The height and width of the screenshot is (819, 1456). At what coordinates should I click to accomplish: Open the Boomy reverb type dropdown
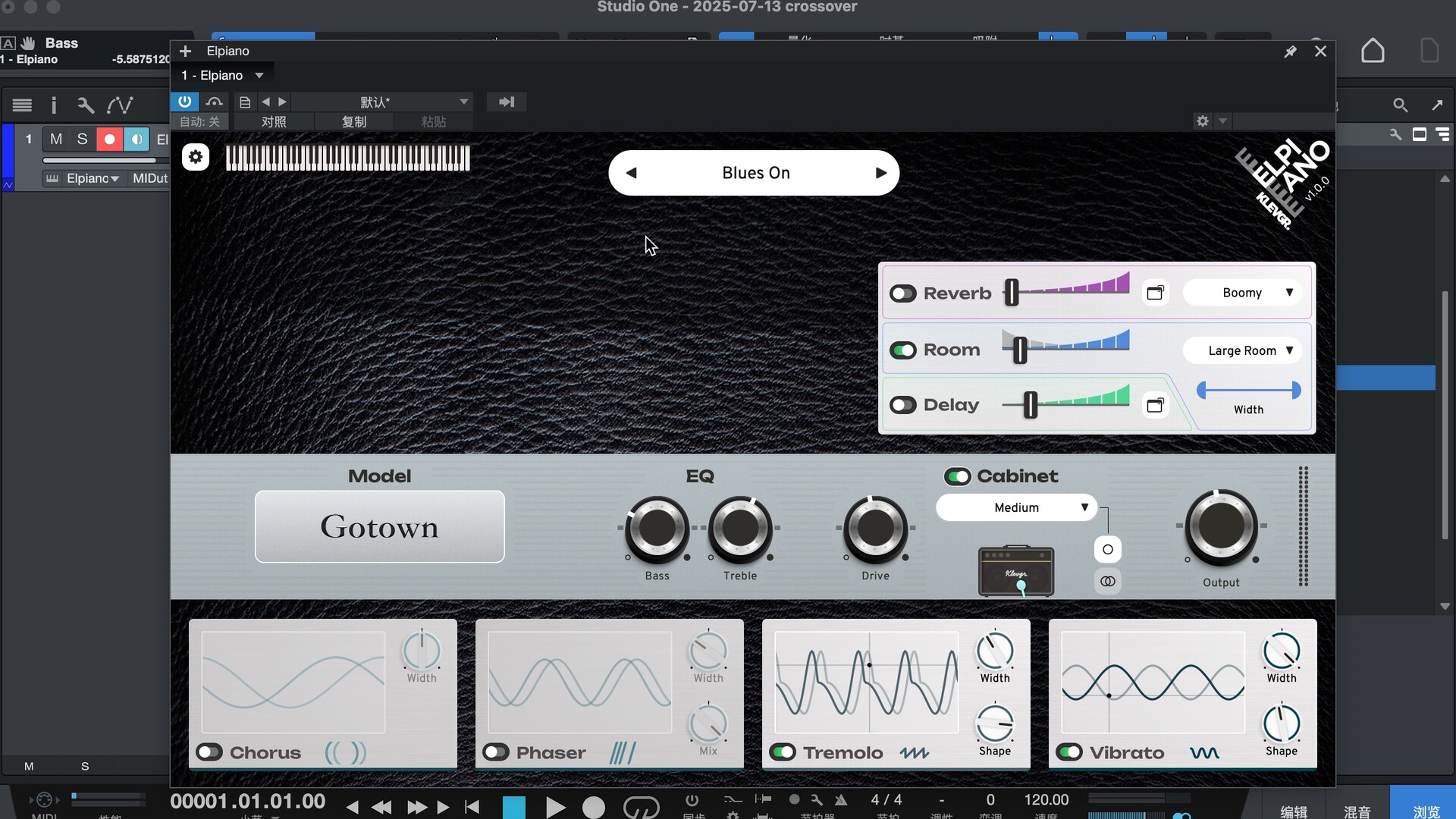tap(1243, 293)
